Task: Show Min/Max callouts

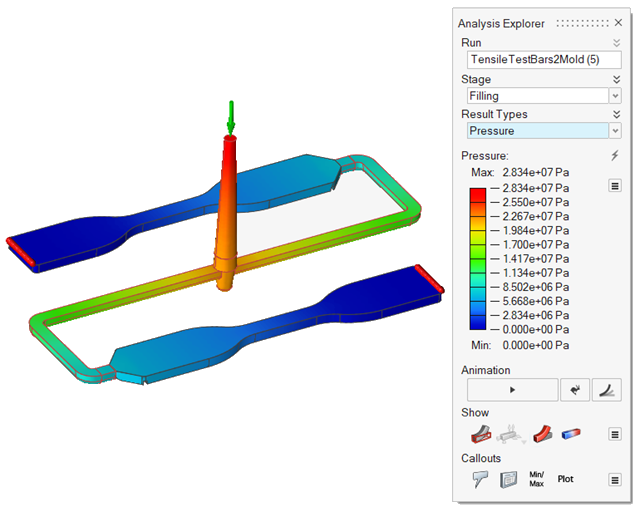Action: [x=536, y=479]
